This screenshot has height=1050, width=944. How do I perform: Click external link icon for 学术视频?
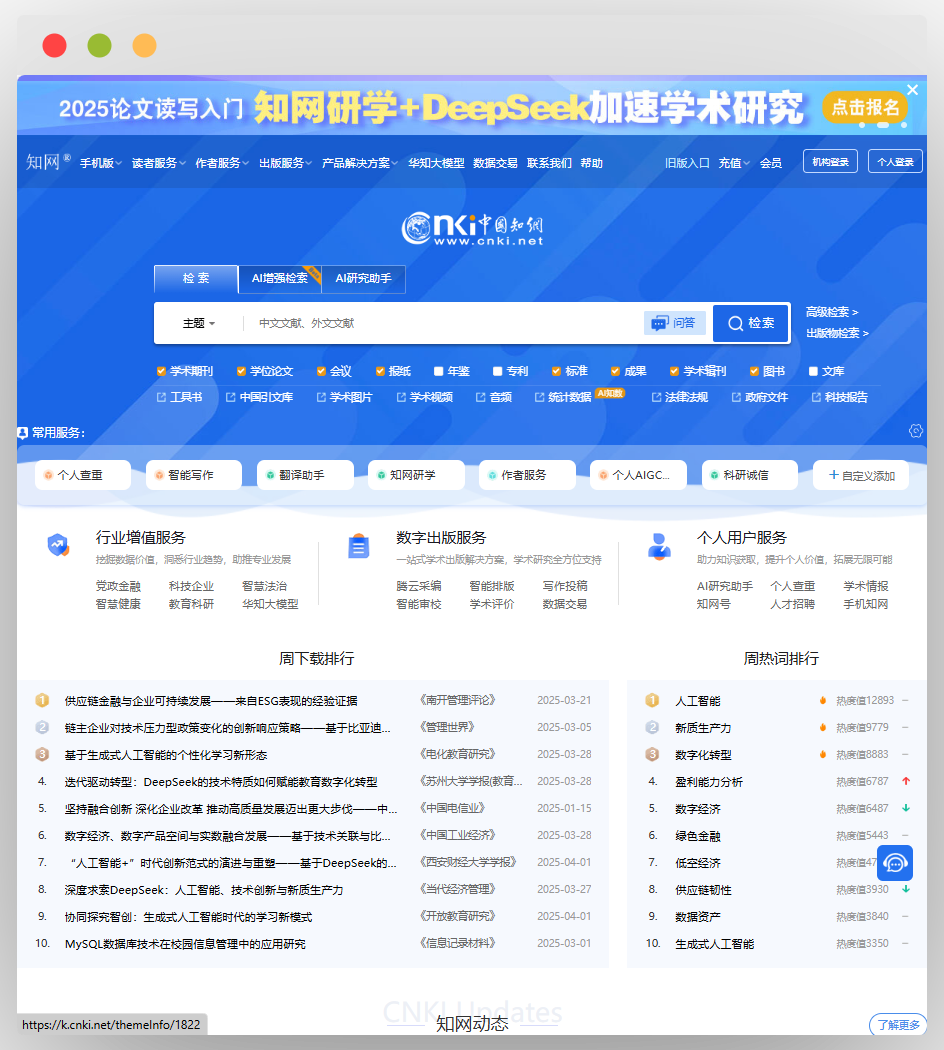pyautogui.click(x=401, y=397)
